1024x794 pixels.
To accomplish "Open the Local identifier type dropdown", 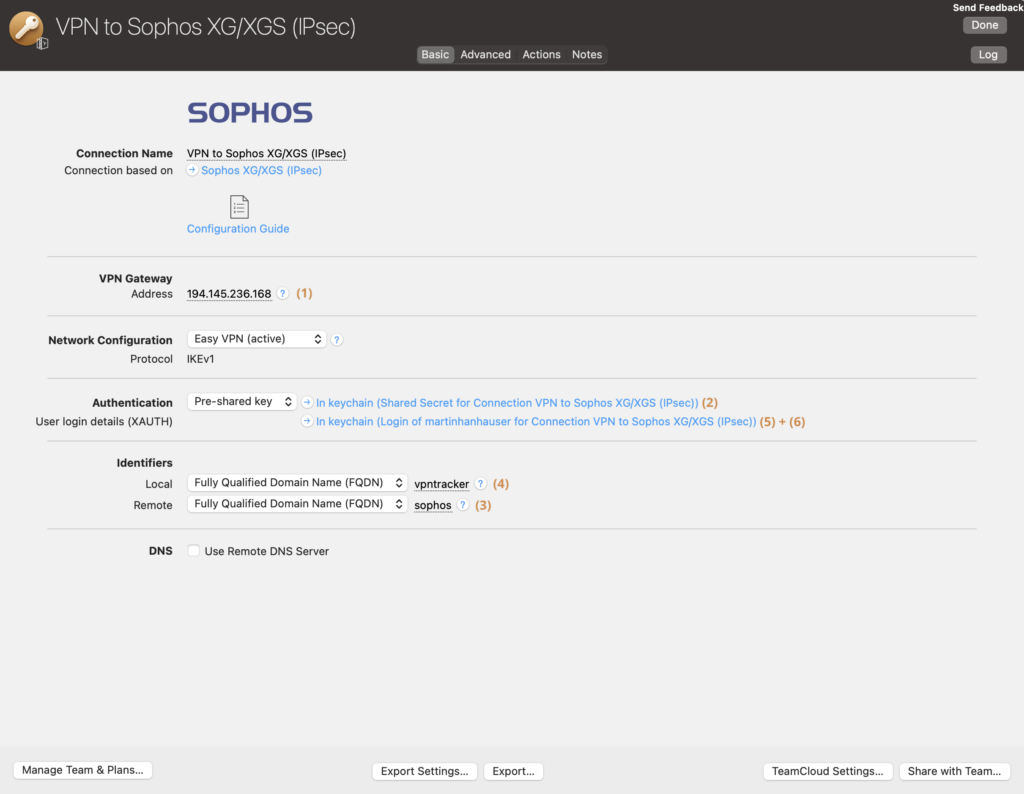I will 296,482.
